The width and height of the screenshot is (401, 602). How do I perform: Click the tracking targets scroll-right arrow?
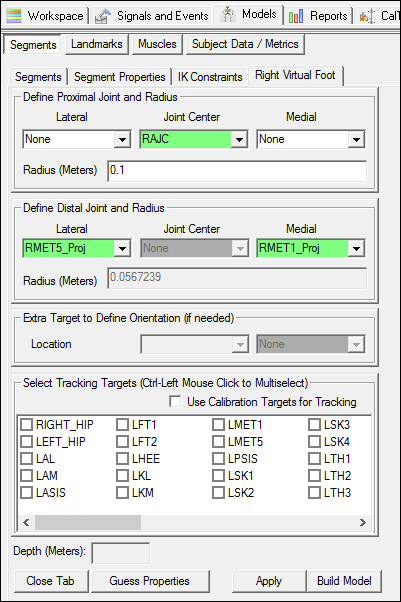coord(363,522)
